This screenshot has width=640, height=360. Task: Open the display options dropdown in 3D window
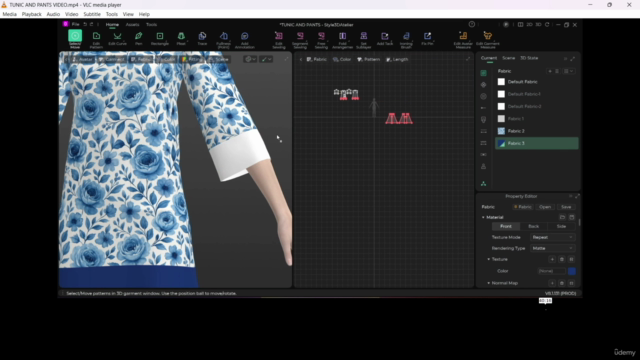coord(250,59)
